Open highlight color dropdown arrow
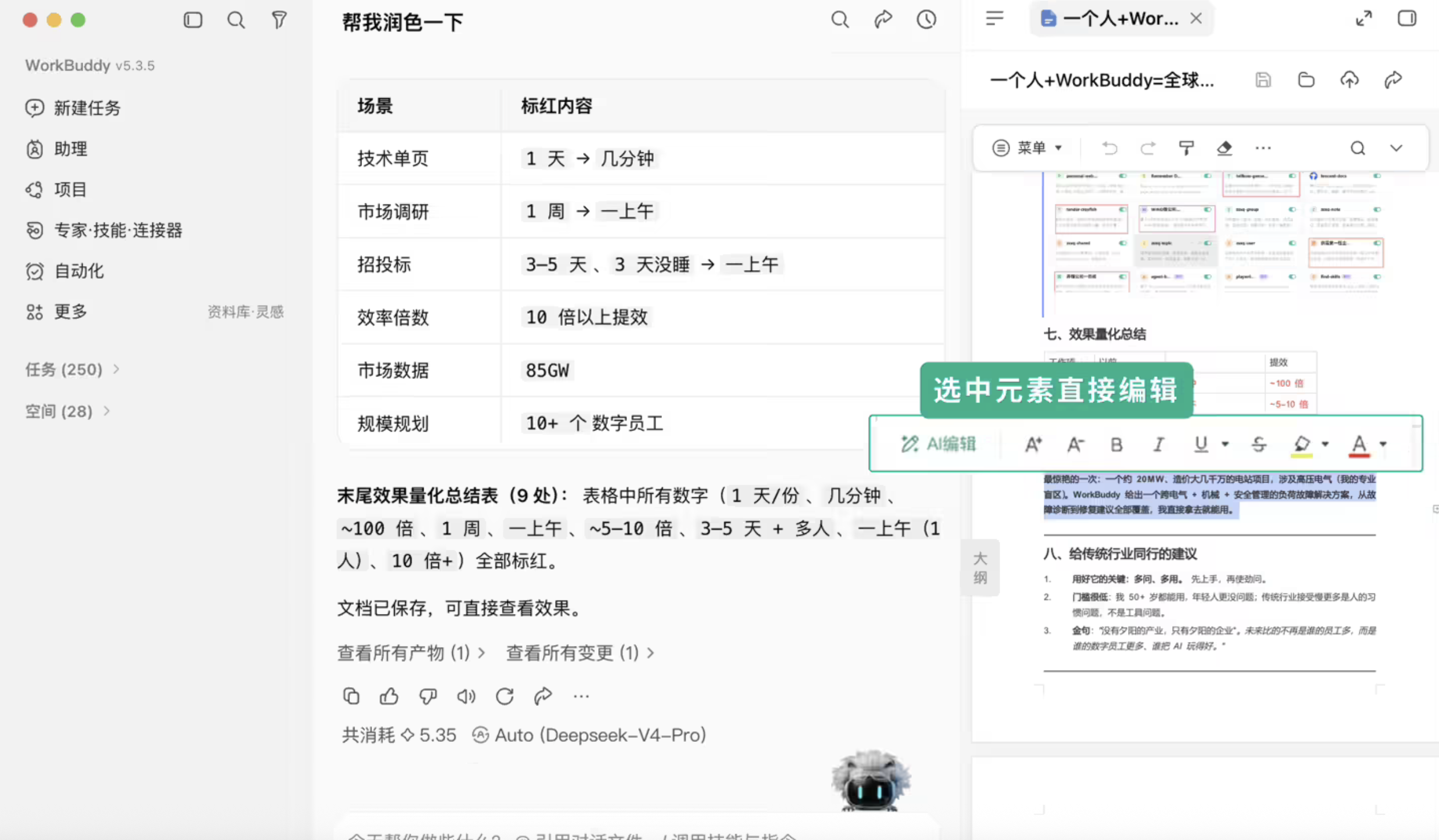Viewport: 1439px width, 840px height. [1325, 444]
